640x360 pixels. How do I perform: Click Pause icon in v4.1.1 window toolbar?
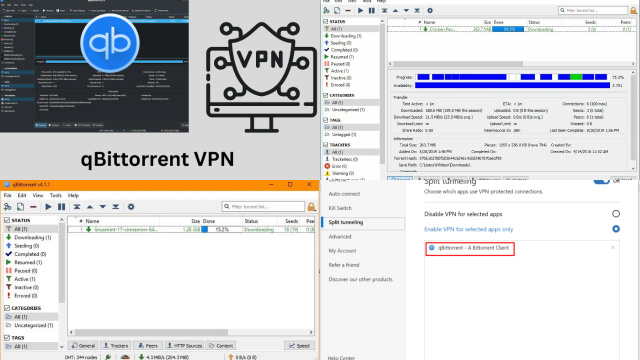point(61,207)
